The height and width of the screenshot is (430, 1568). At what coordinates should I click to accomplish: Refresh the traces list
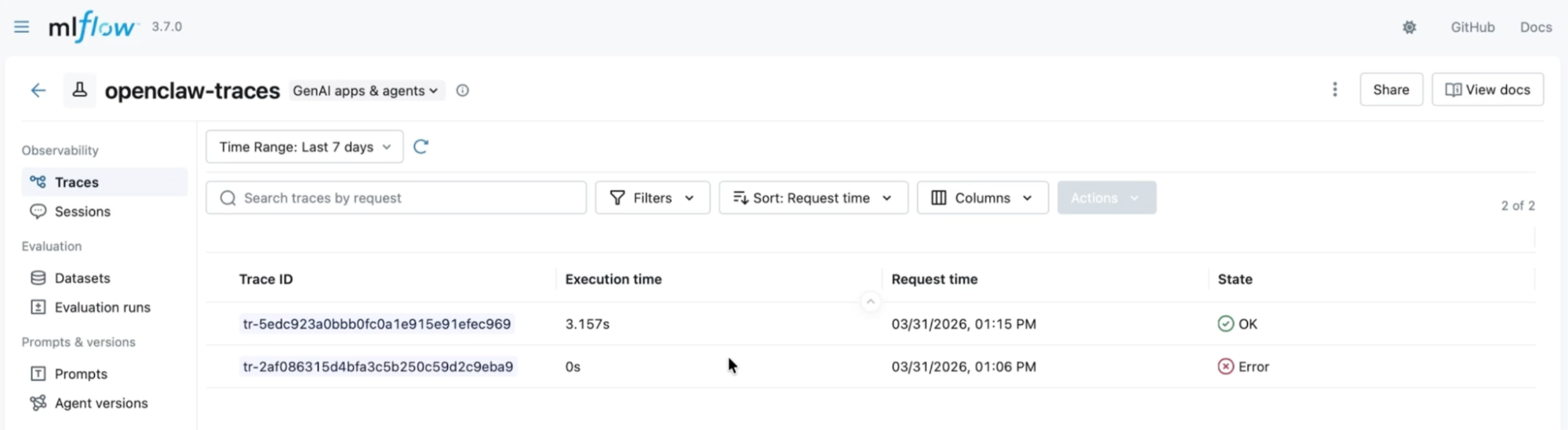click(421, 147)
